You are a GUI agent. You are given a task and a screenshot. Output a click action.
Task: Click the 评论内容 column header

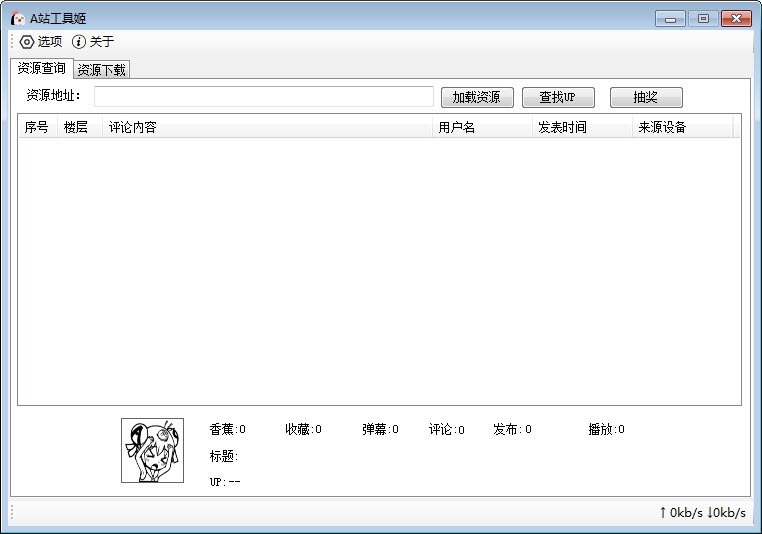tap(267, 127)
